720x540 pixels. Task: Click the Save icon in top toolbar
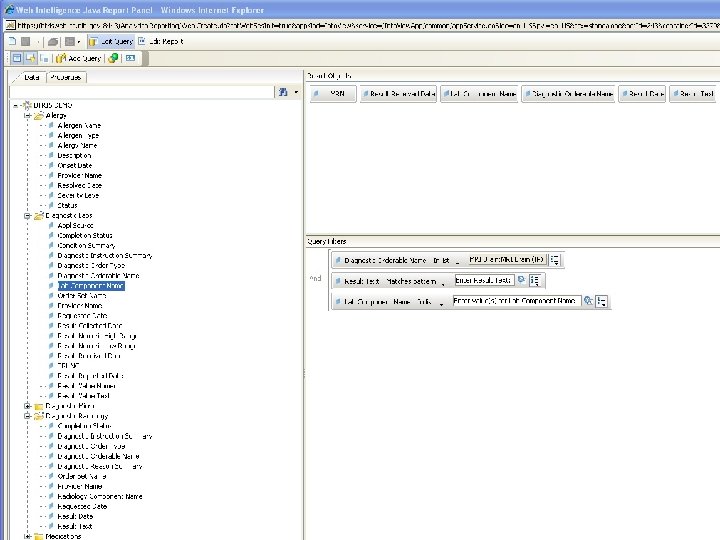26,41
